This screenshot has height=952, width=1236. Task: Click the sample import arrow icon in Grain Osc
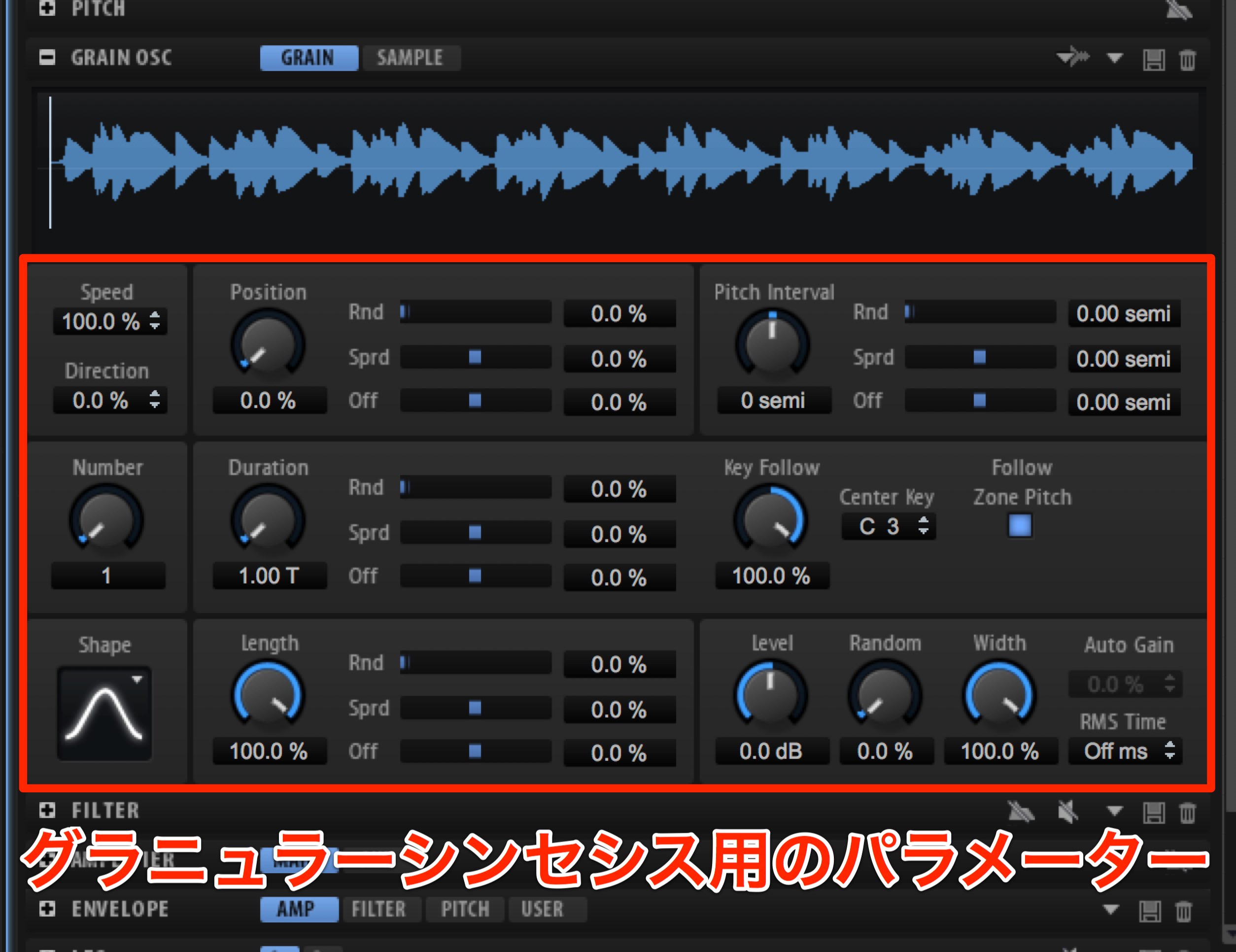[x=1072, y=57]
